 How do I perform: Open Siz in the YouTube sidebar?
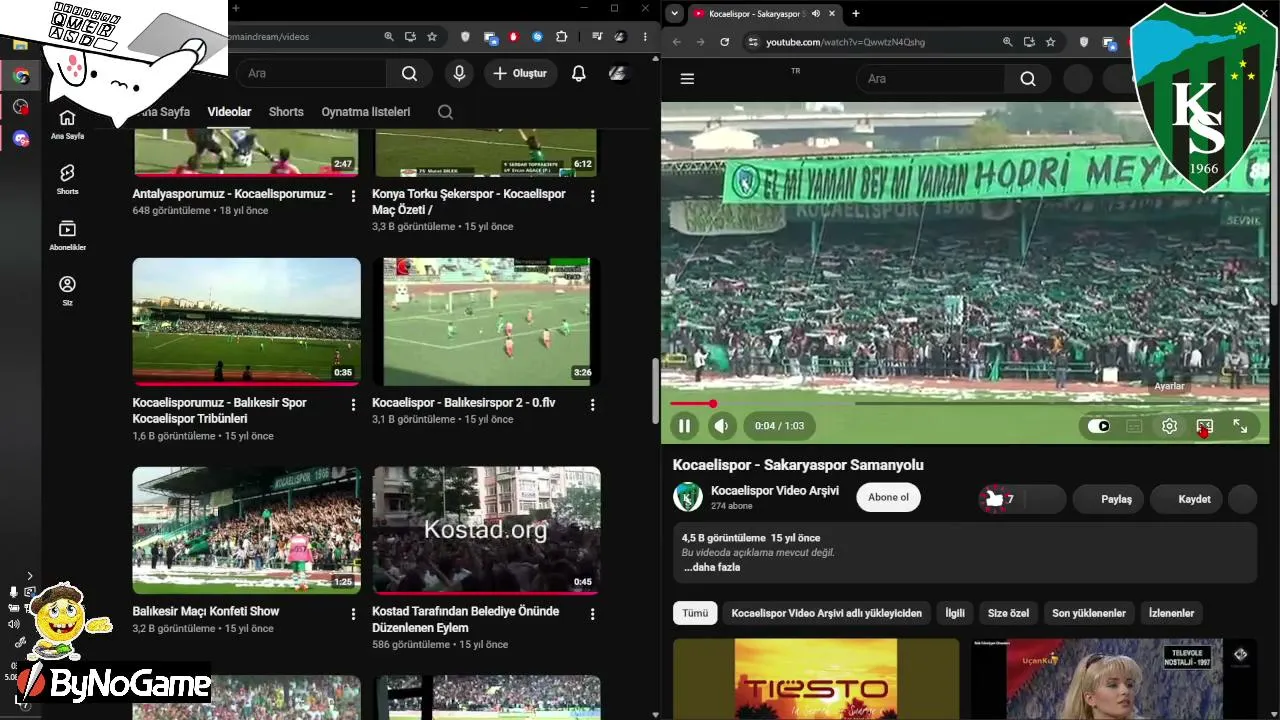pyautogui.click(x=67, y=291)
